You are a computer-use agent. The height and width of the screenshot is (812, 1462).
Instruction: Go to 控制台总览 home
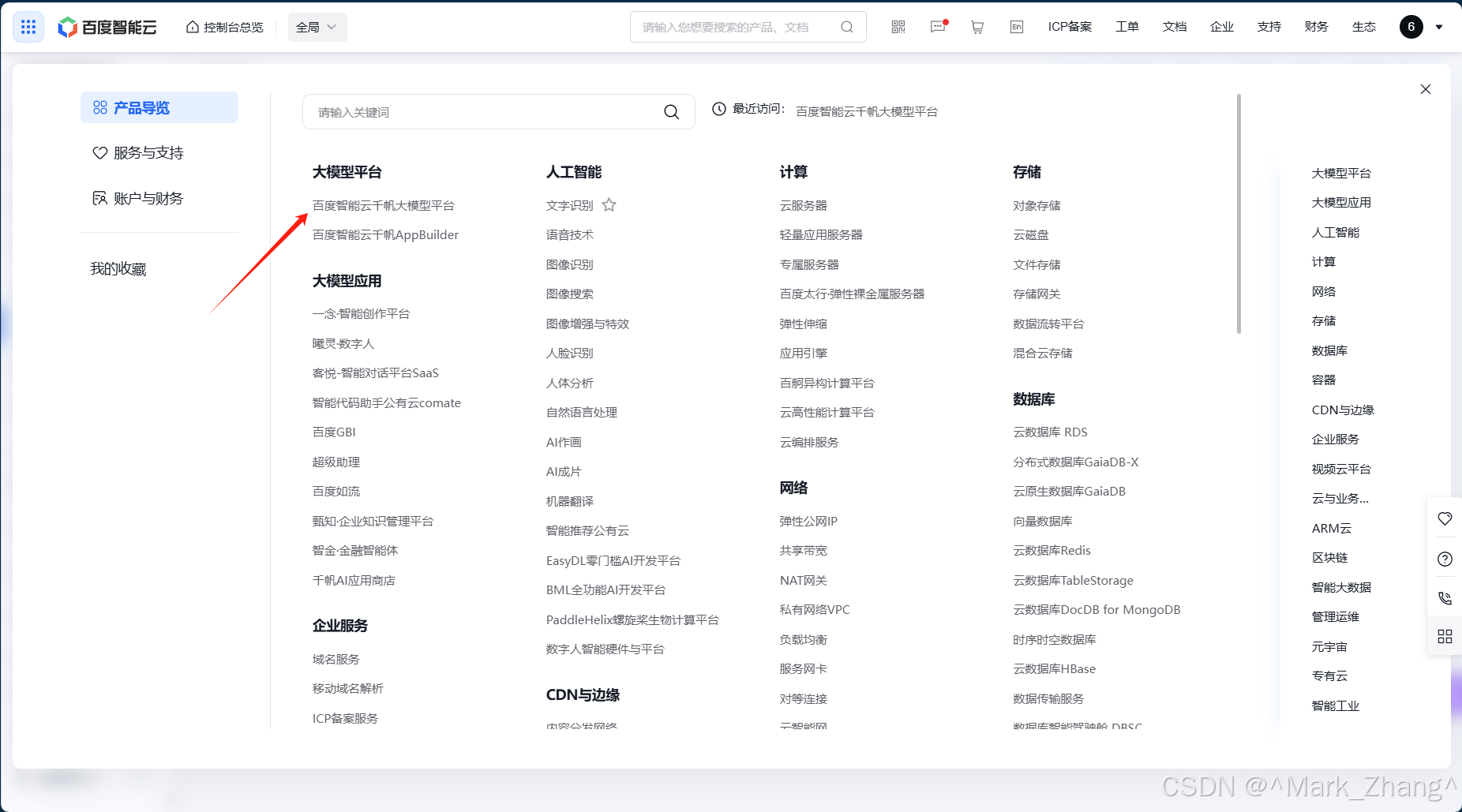(225, 27)
